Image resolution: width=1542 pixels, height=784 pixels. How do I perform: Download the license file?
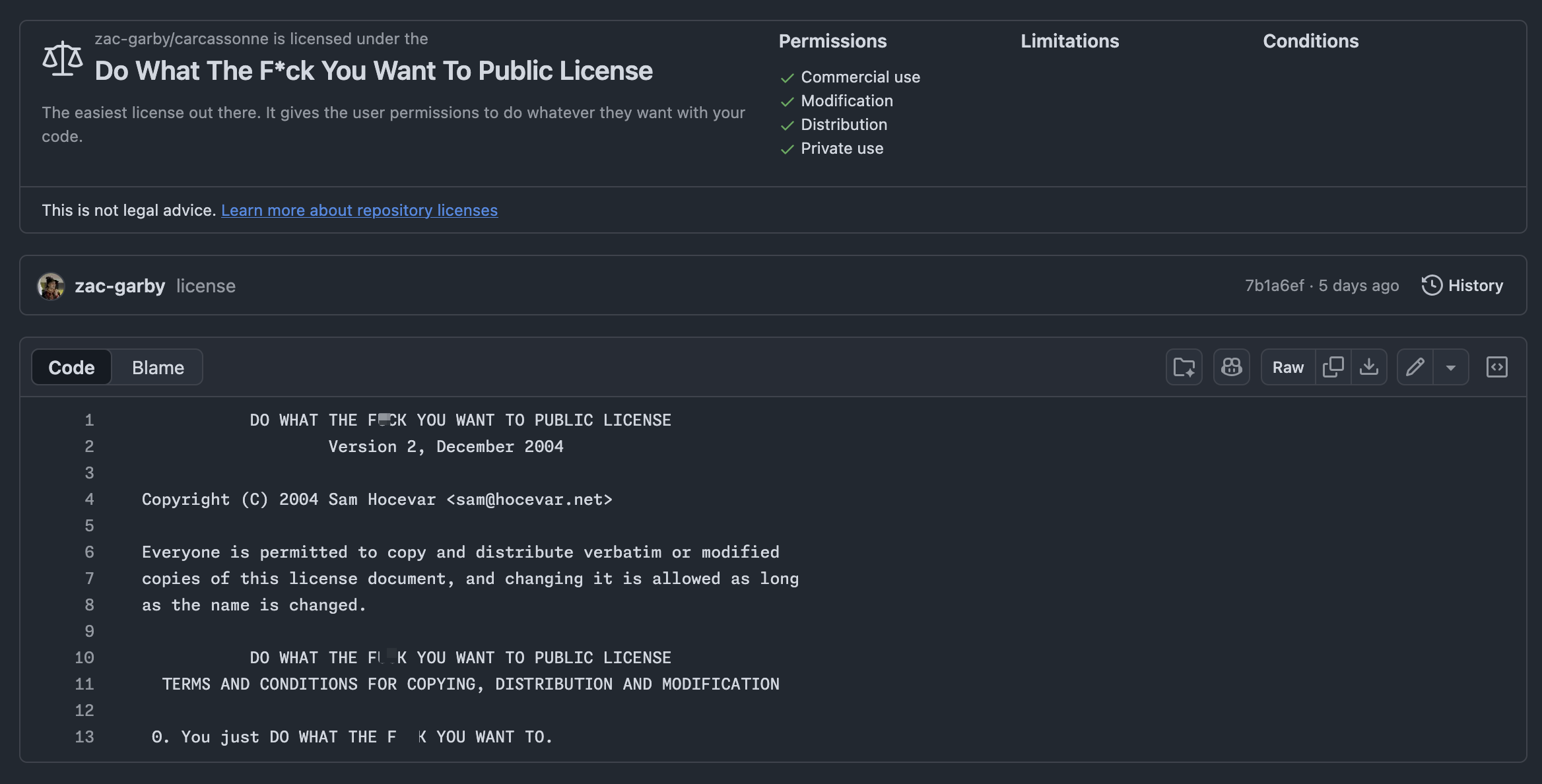(x=1370, y=367)
